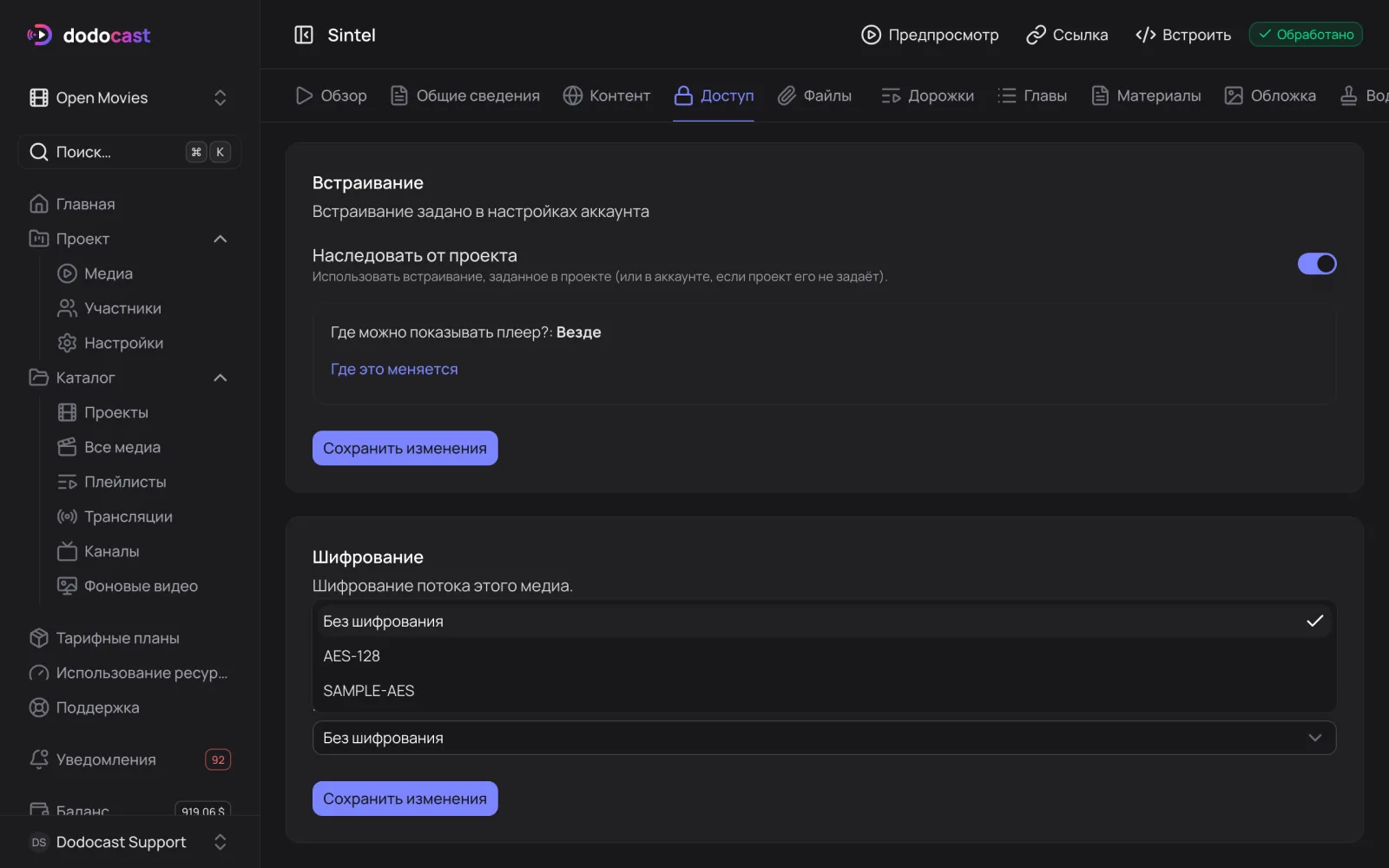Choose Без шифрования option with checkmark

(x=824, y=621)
